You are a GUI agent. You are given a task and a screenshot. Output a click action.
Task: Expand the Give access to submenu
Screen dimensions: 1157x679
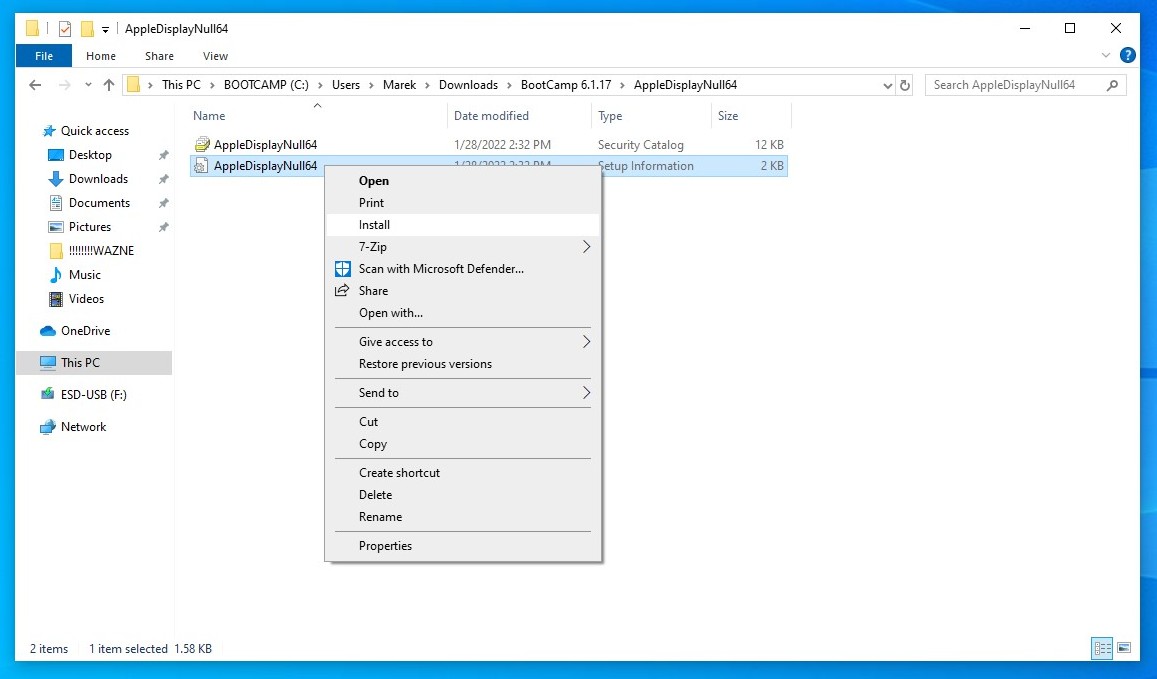(x=463, y=342)
